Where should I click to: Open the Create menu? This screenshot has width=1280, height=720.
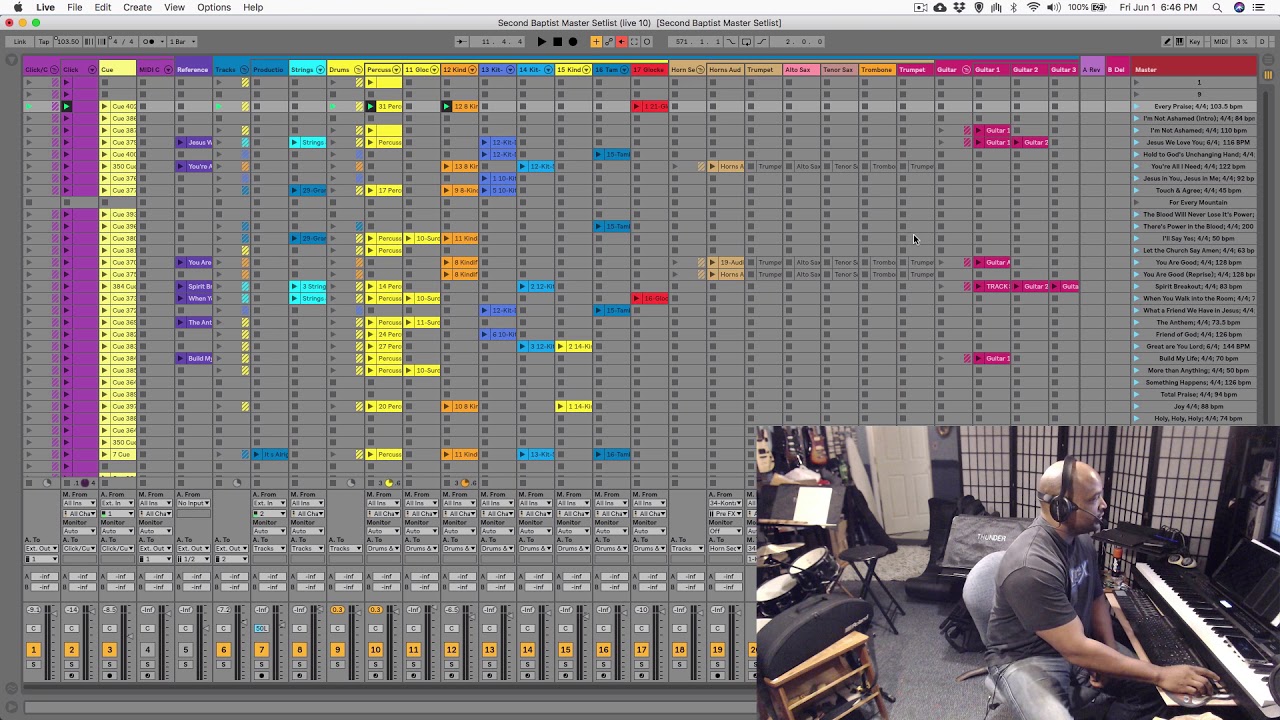click(x=137, y=7)
